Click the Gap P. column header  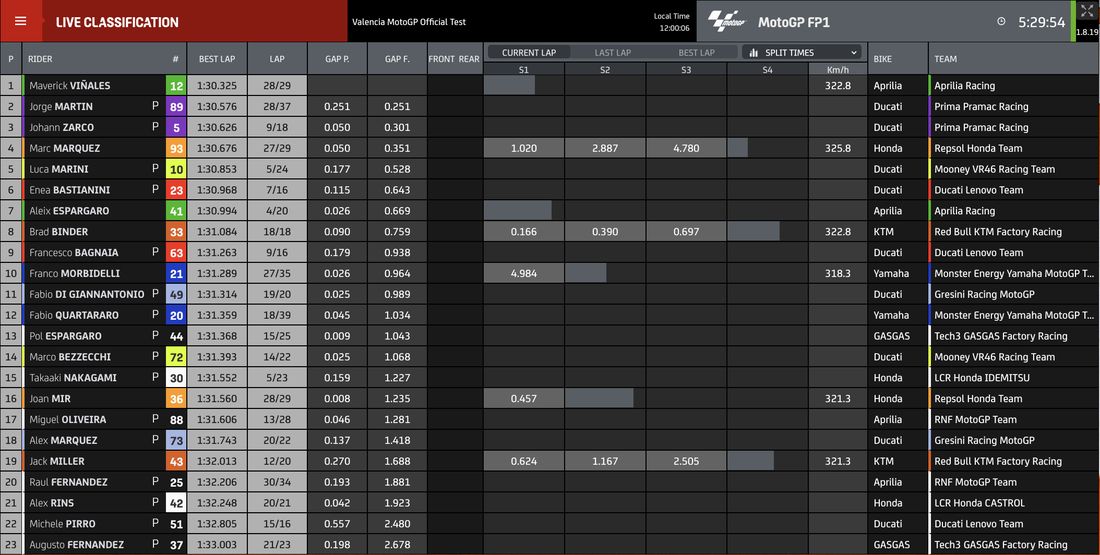(337, 59)
